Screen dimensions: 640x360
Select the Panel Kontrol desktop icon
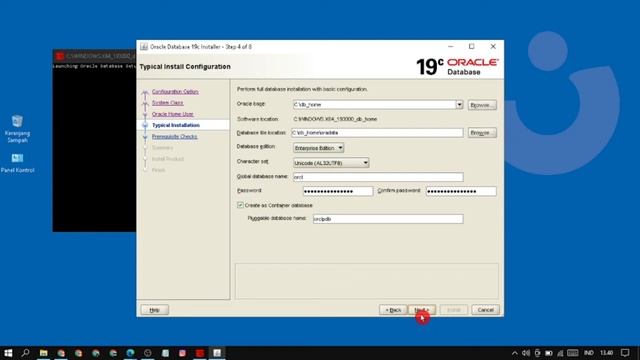[17, 163]
